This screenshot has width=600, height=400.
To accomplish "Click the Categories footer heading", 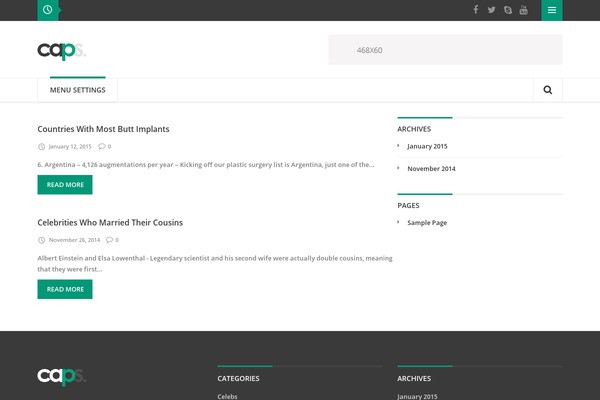I will [x=238, y=379].
